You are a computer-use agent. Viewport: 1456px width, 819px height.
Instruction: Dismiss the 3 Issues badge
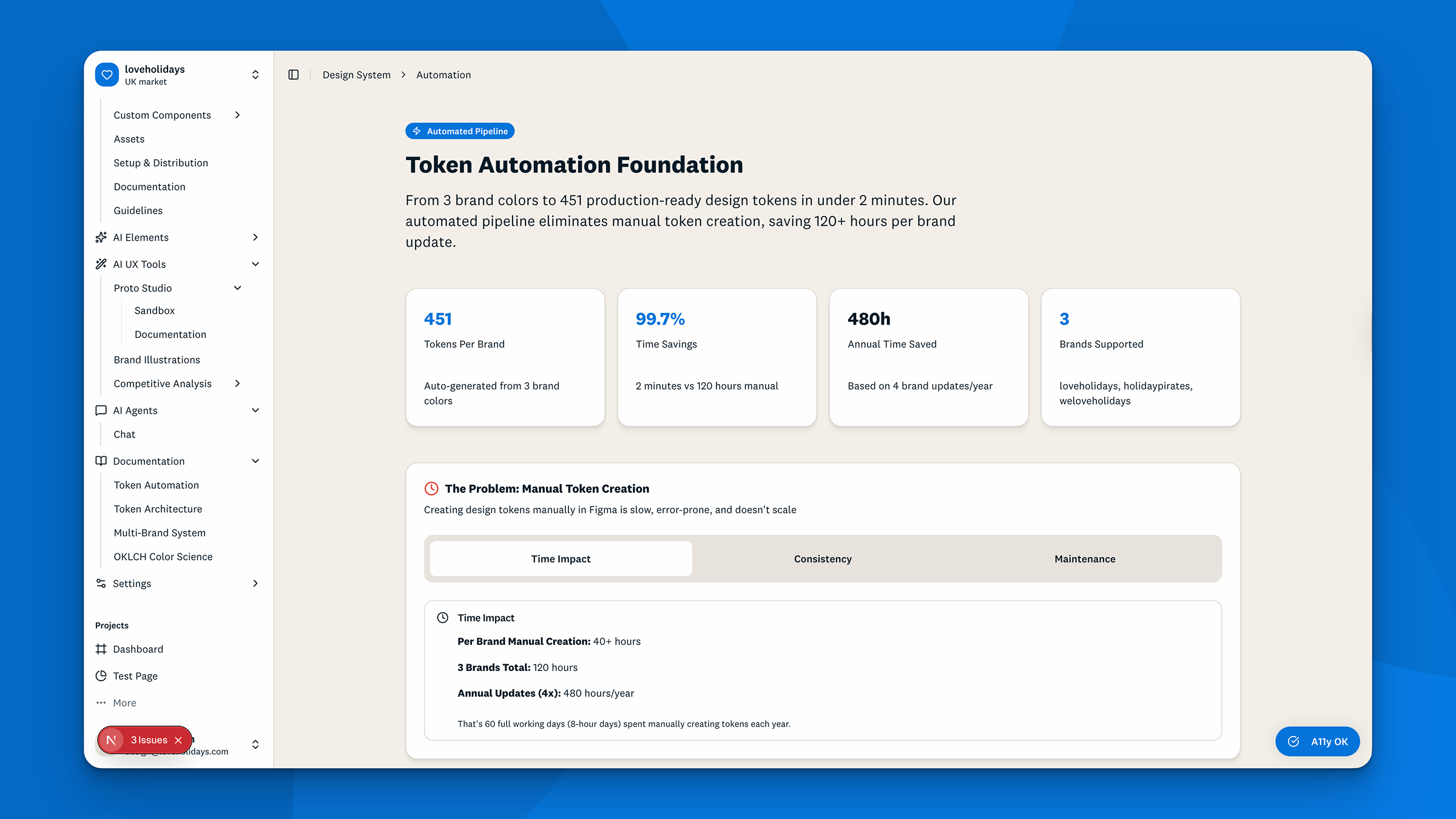178,740
